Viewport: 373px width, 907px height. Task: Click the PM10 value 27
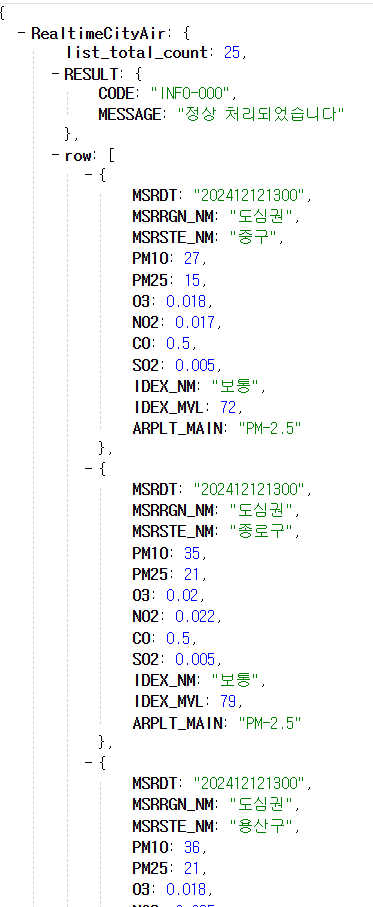(x=191, y=260)
